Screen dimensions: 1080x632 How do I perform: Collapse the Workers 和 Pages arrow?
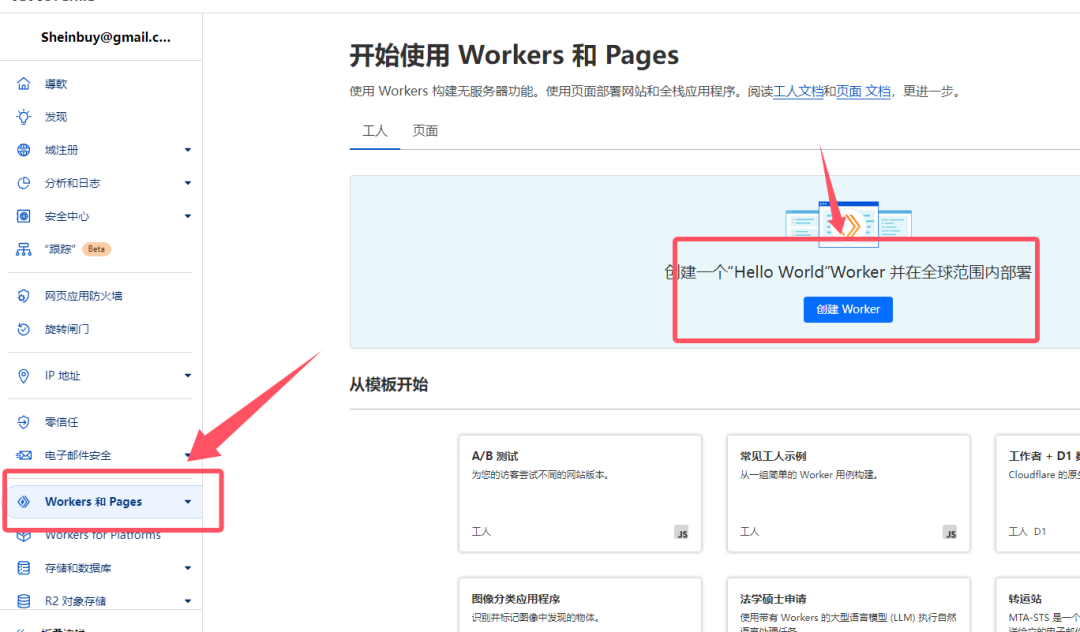tap(187, 502)
